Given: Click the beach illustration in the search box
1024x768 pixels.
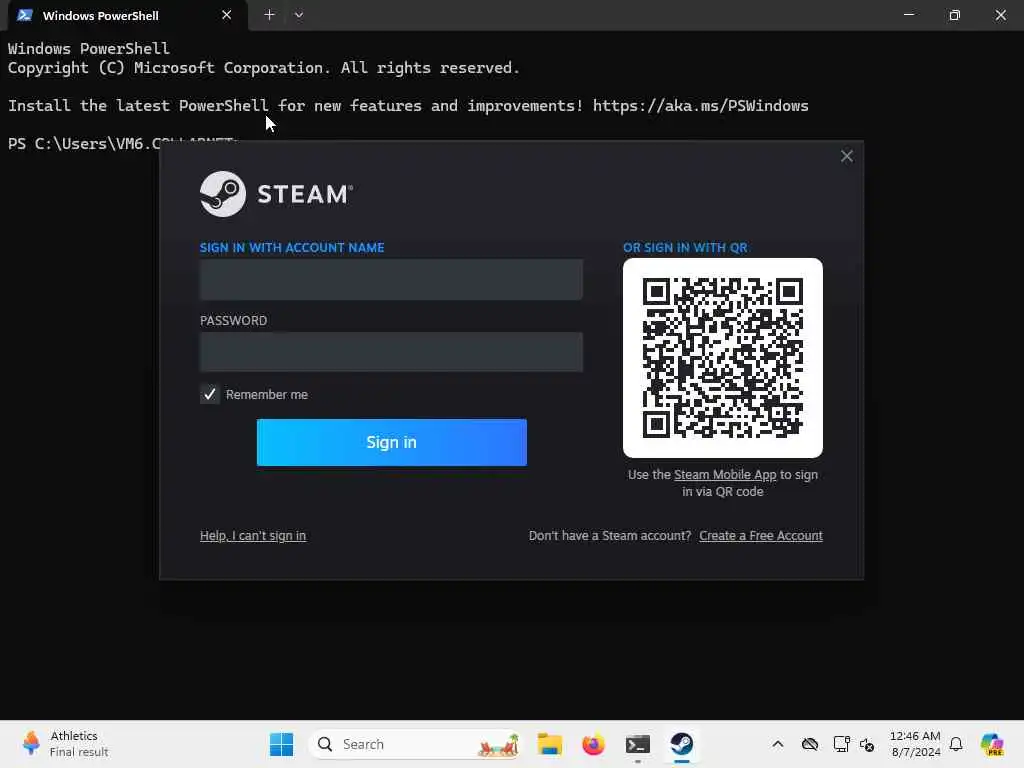Looking at the screenshot, I should pyautogui.click(x=498, y=745).
